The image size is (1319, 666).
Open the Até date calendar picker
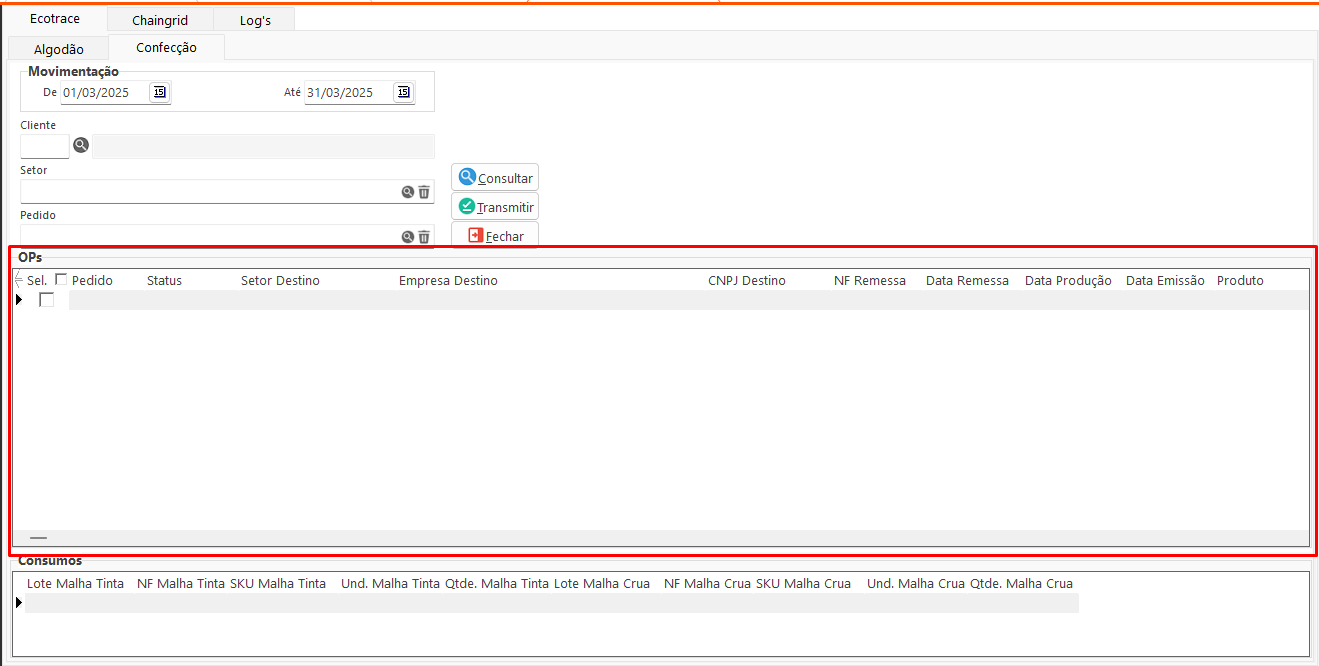[x=403, y=92]
